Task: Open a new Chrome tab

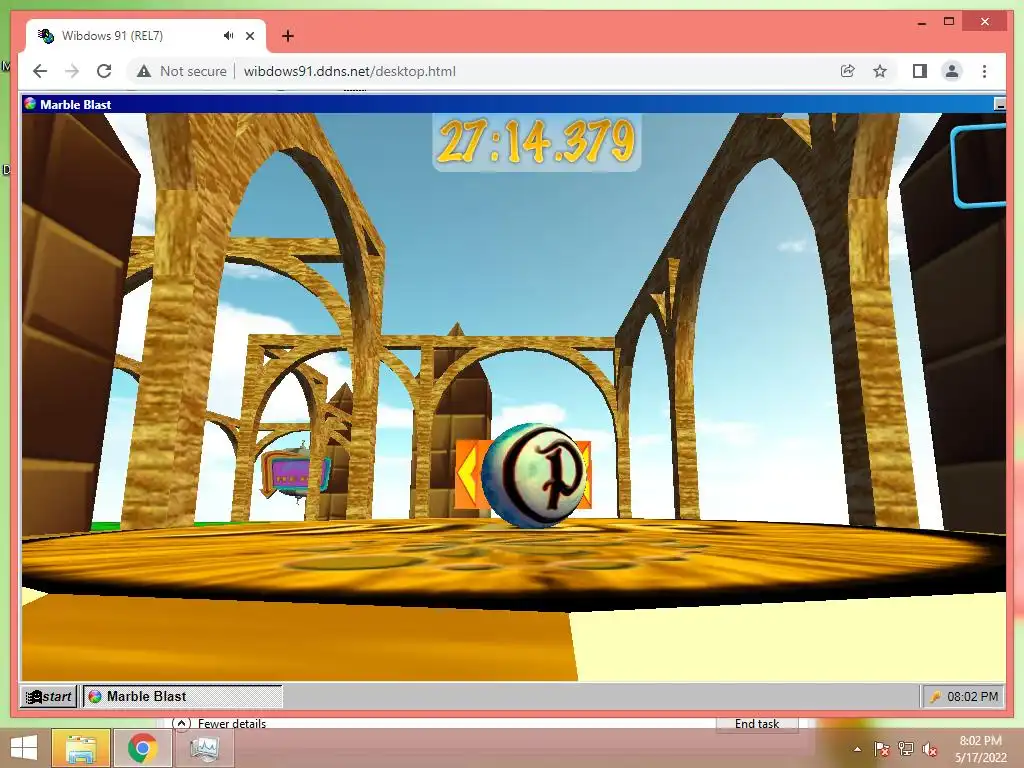Action: [287, 36]
